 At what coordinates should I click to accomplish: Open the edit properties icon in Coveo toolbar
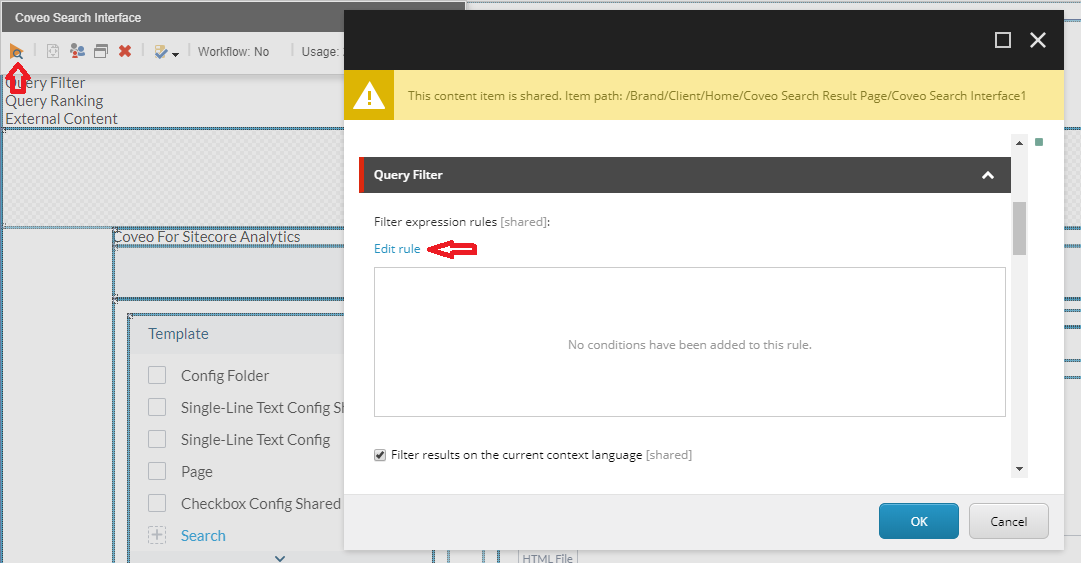point(16,51)
